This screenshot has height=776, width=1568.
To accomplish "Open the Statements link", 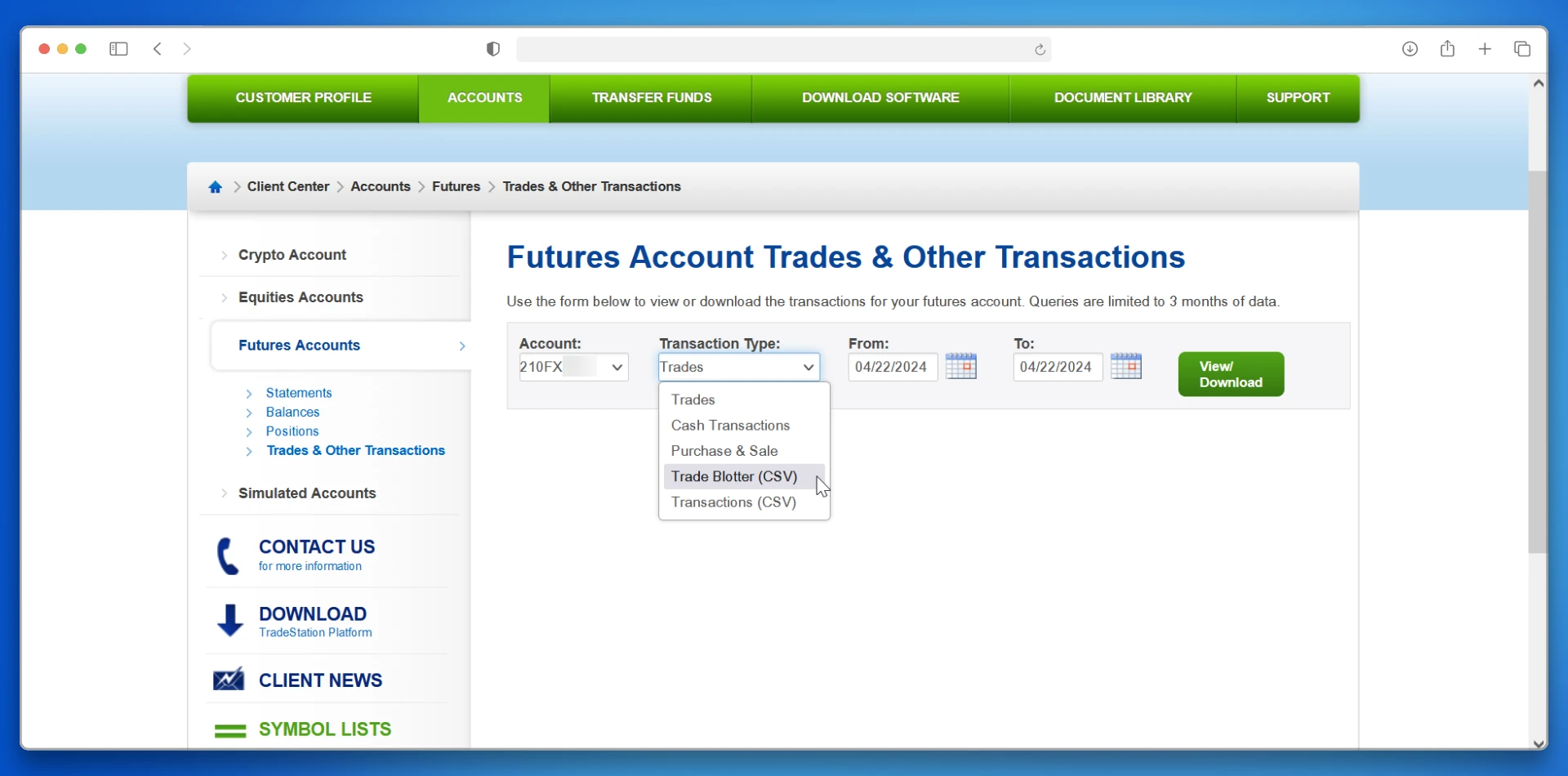I will coord(299,393).
